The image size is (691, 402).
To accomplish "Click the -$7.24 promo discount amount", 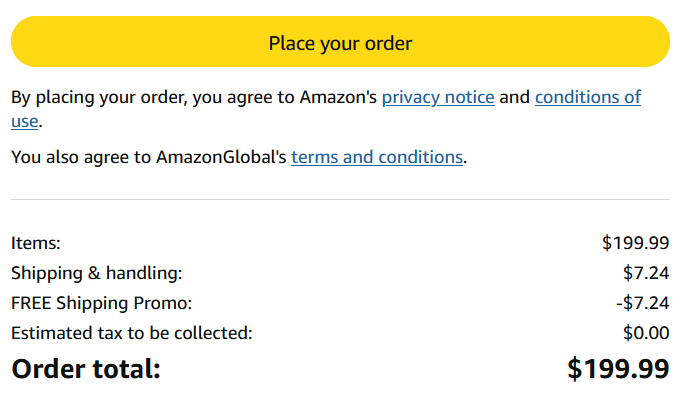I will pos(642,303).
